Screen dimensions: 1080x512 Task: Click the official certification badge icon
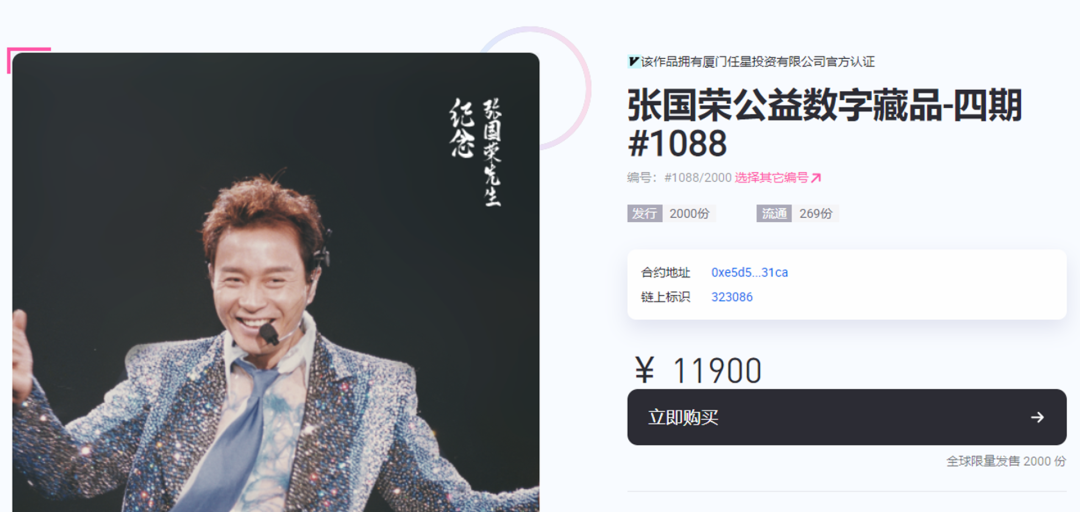(634, 62)
